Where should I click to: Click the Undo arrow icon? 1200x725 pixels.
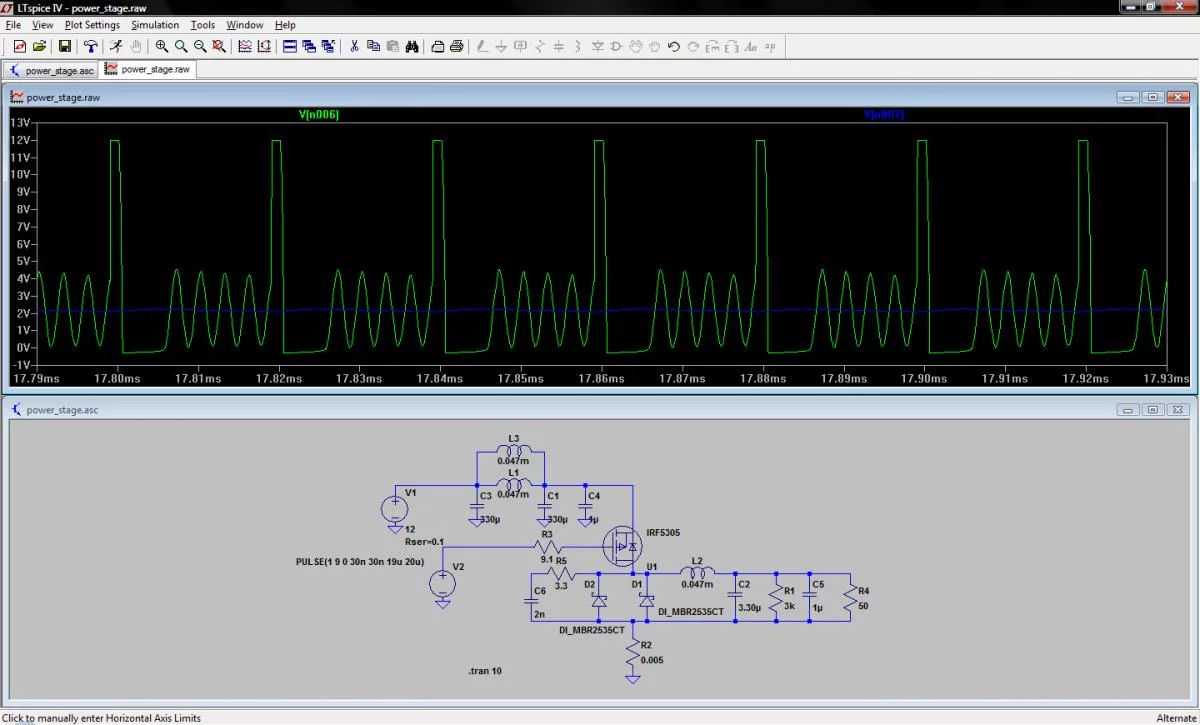point(674,46)
